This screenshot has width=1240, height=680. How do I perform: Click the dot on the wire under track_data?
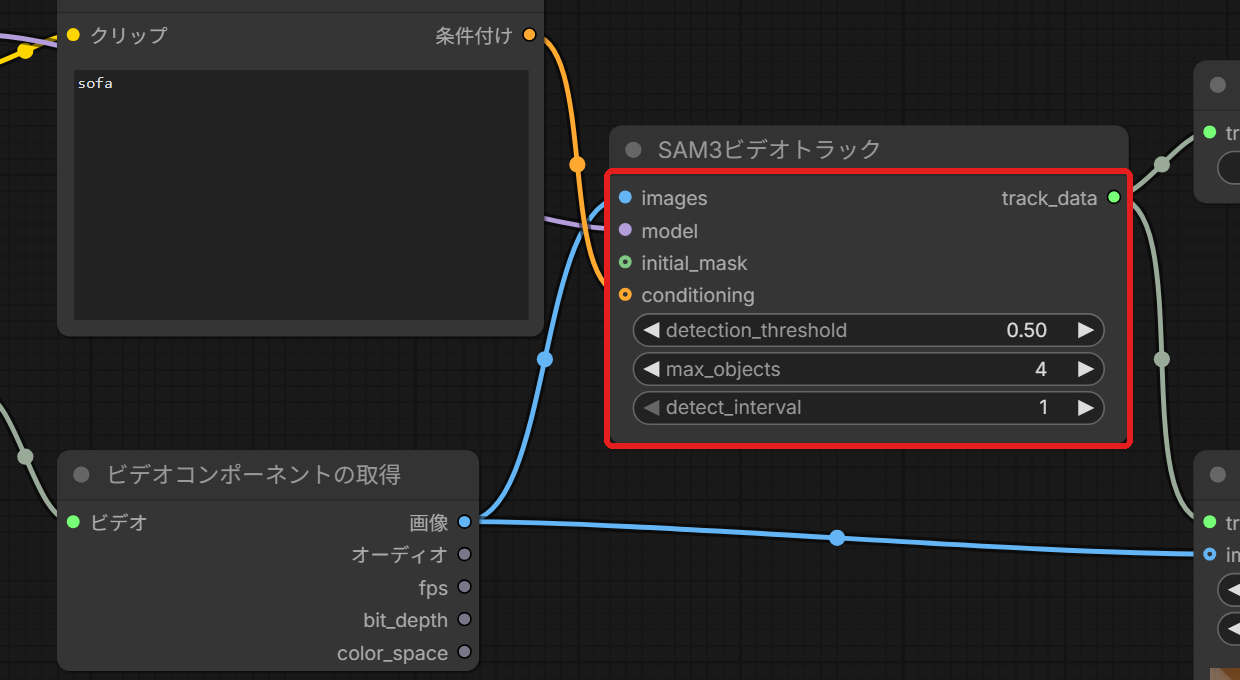[x=1161, y=359]
